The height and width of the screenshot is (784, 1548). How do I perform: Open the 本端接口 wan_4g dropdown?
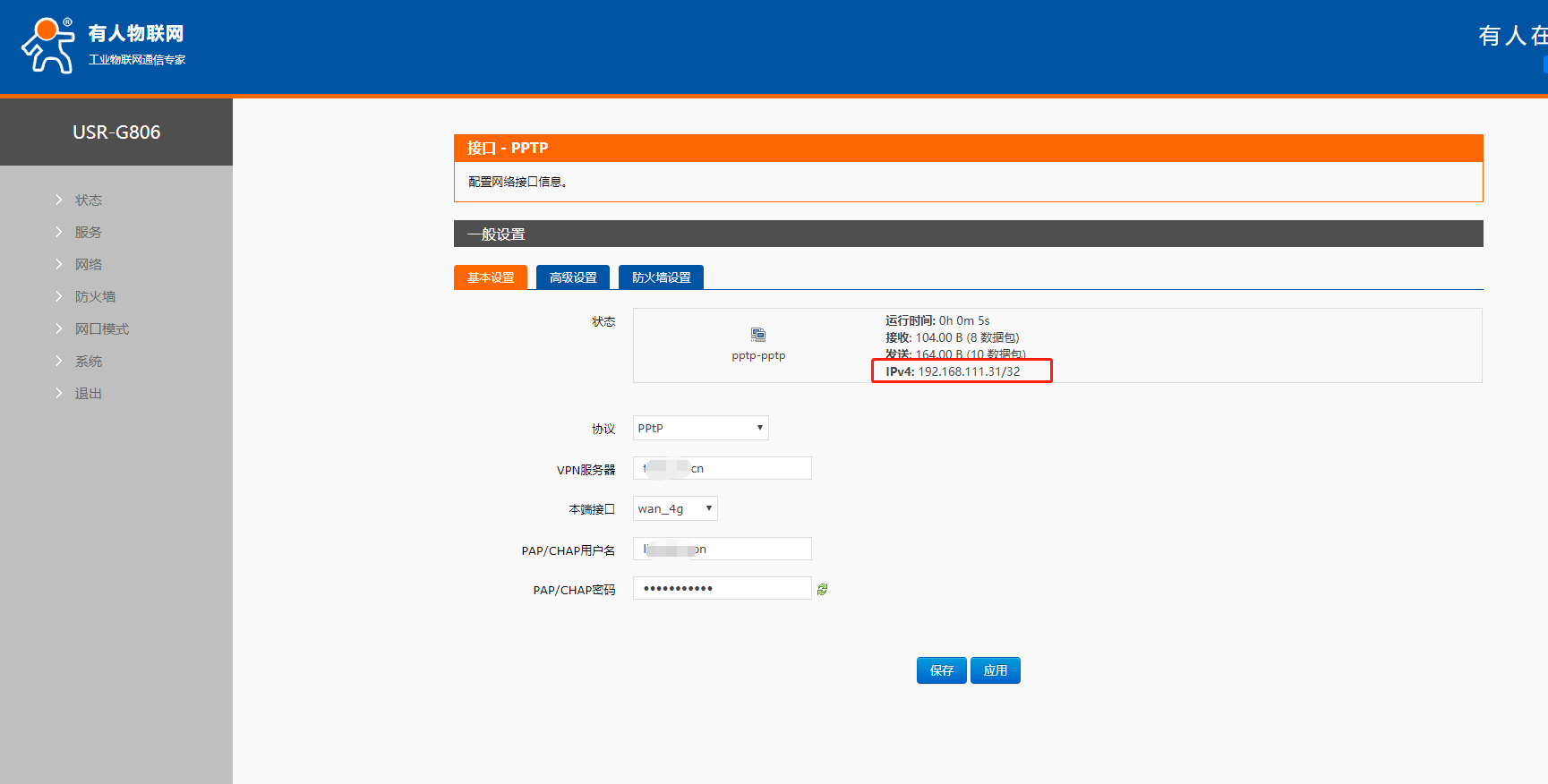tap(675, 508)
